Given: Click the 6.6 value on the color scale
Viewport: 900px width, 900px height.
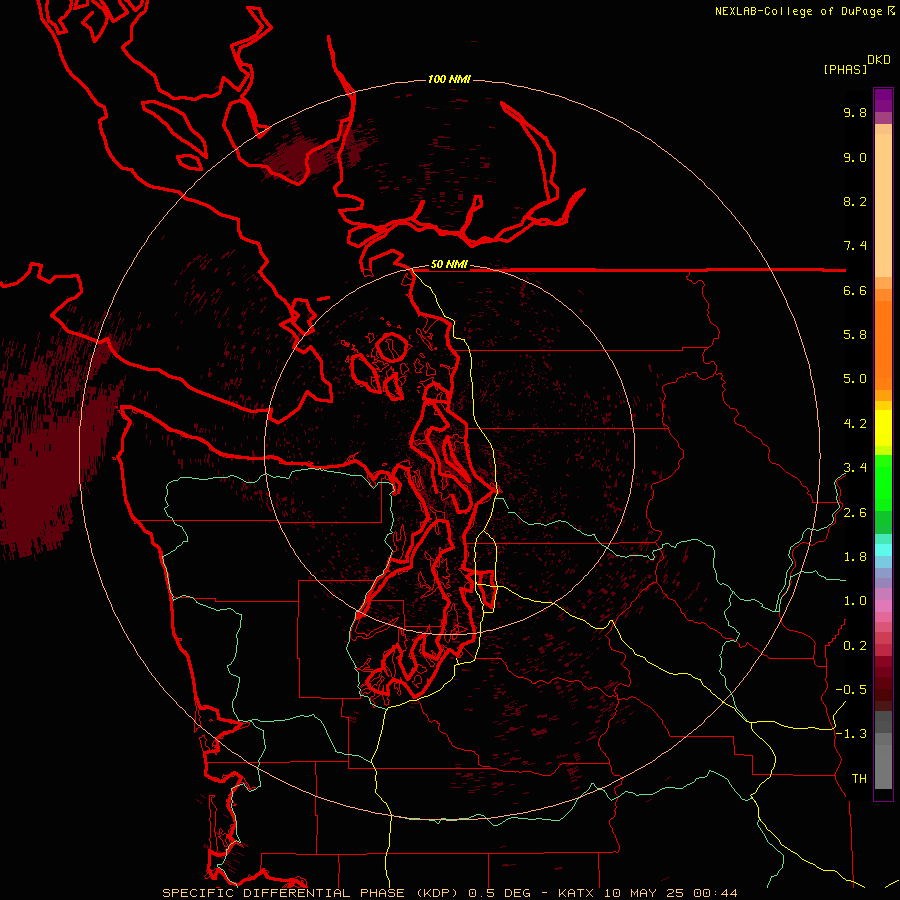Looking at the screenshot, I should (855, 290).
